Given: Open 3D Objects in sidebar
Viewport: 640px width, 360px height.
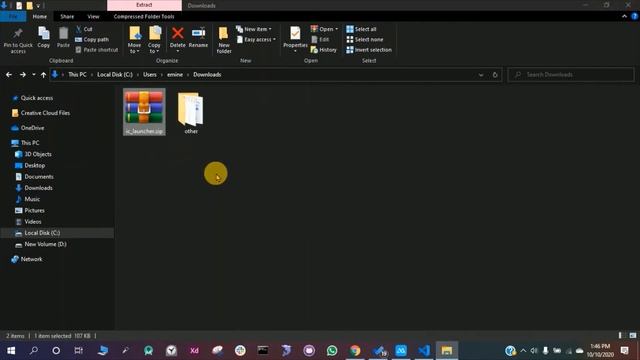Looking at the screenshot, I should point(33,154).
